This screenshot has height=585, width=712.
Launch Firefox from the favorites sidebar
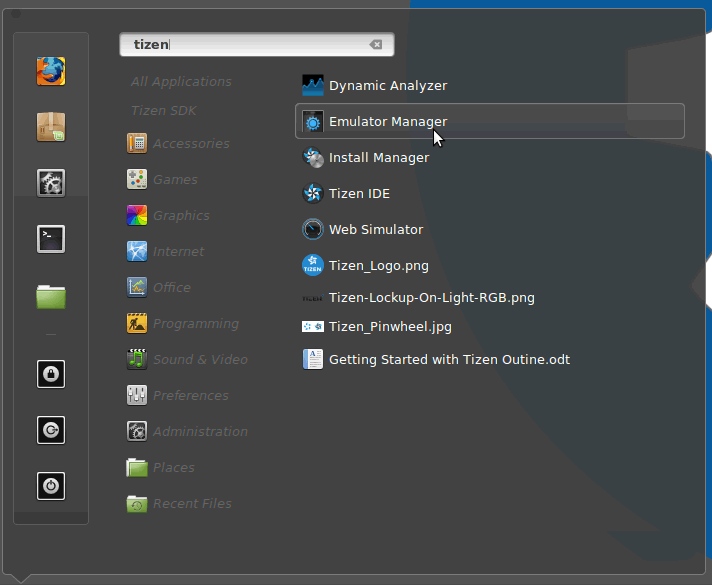tap(51, 71)
